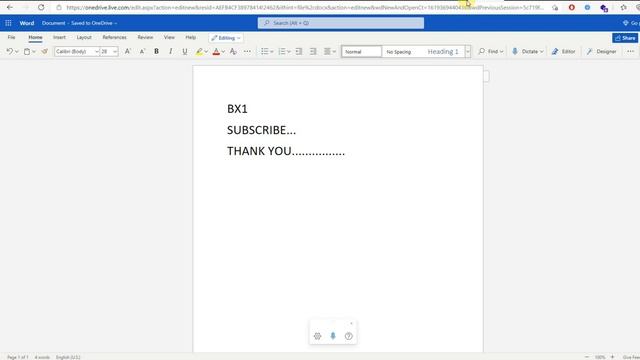Click the Search box in header

pyautogui.click(x=341, y=23)
